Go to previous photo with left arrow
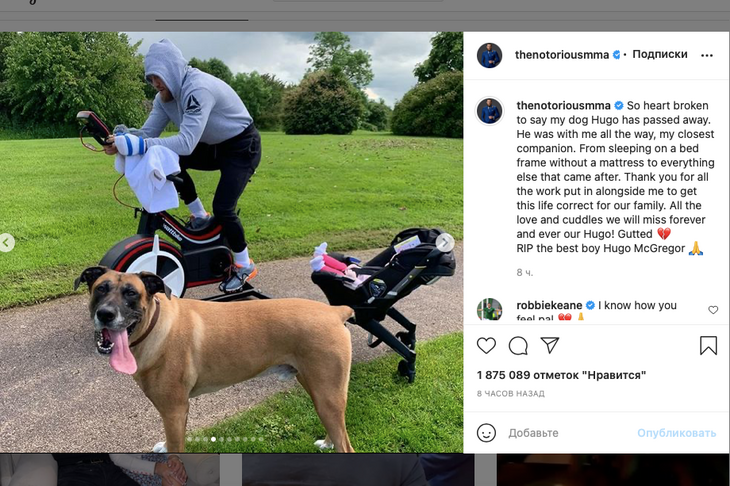The width and height of the screenshot is (730, 486). 6,243
